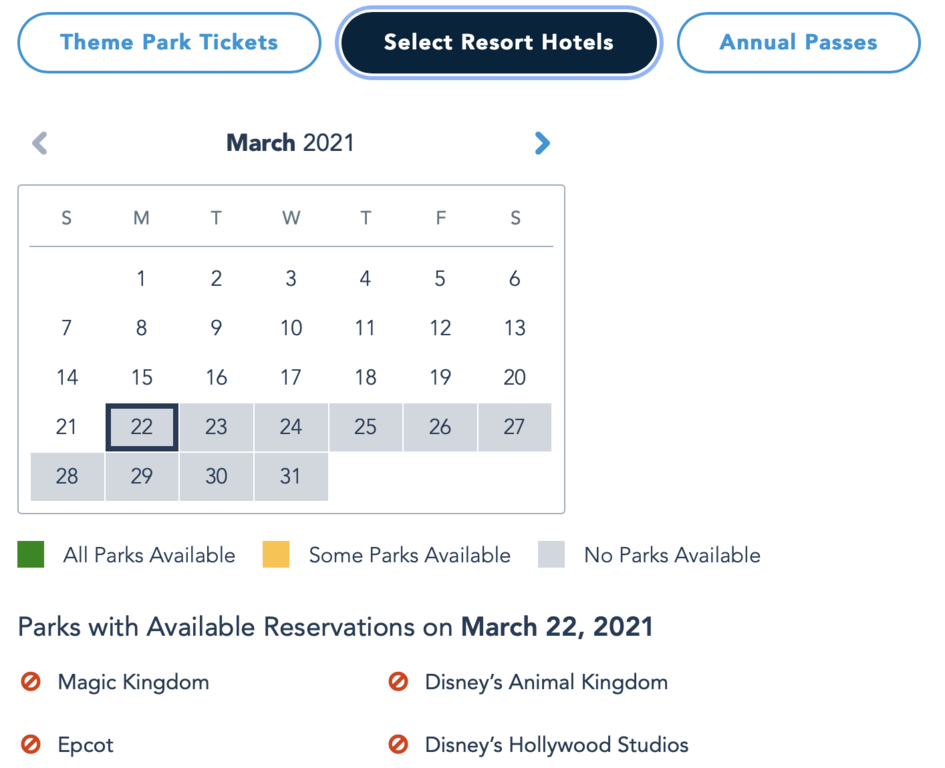Image resolution: width=945 pixels, height=768 pixels.
Task: Go to the previous month arrow
Action: click(x=40, y=143)
